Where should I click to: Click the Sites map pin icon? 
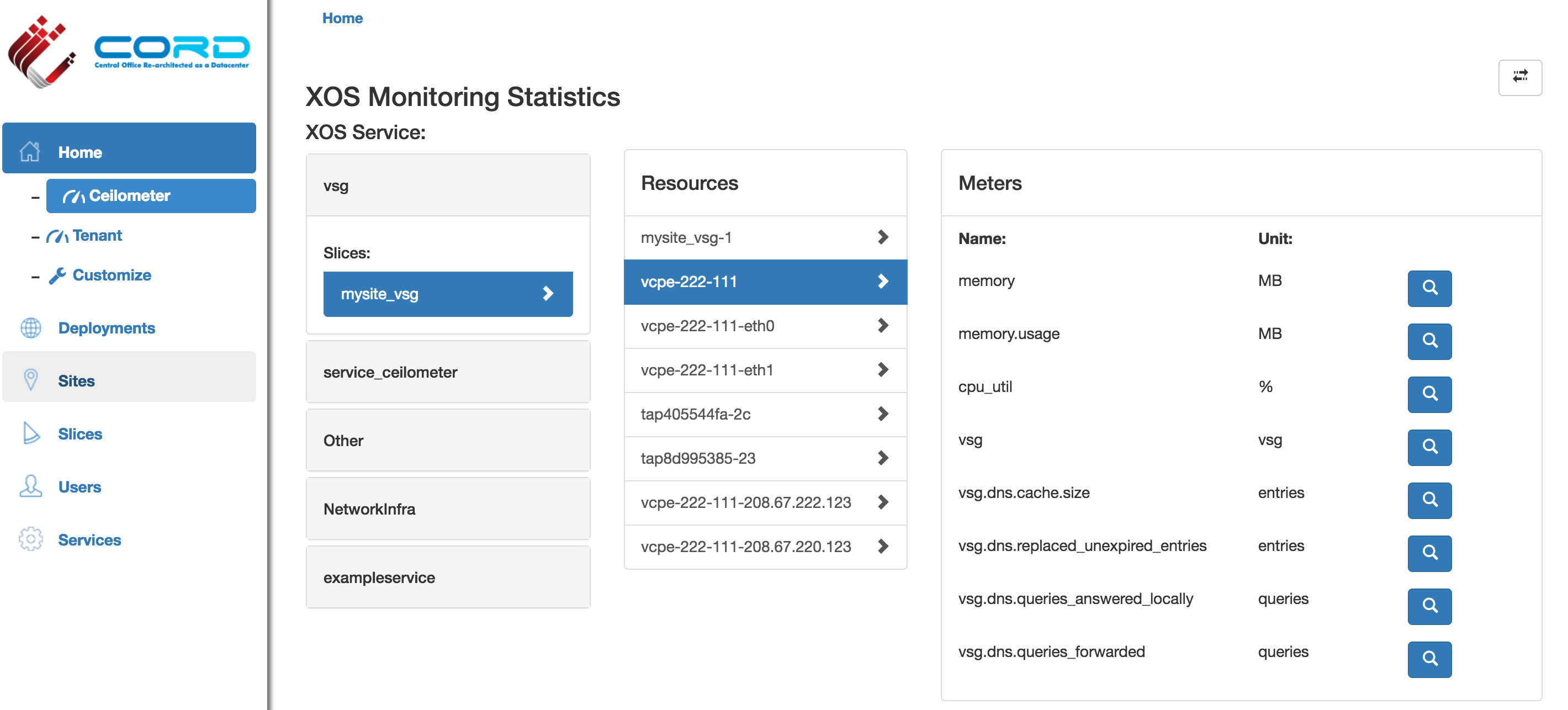(30, 380)
